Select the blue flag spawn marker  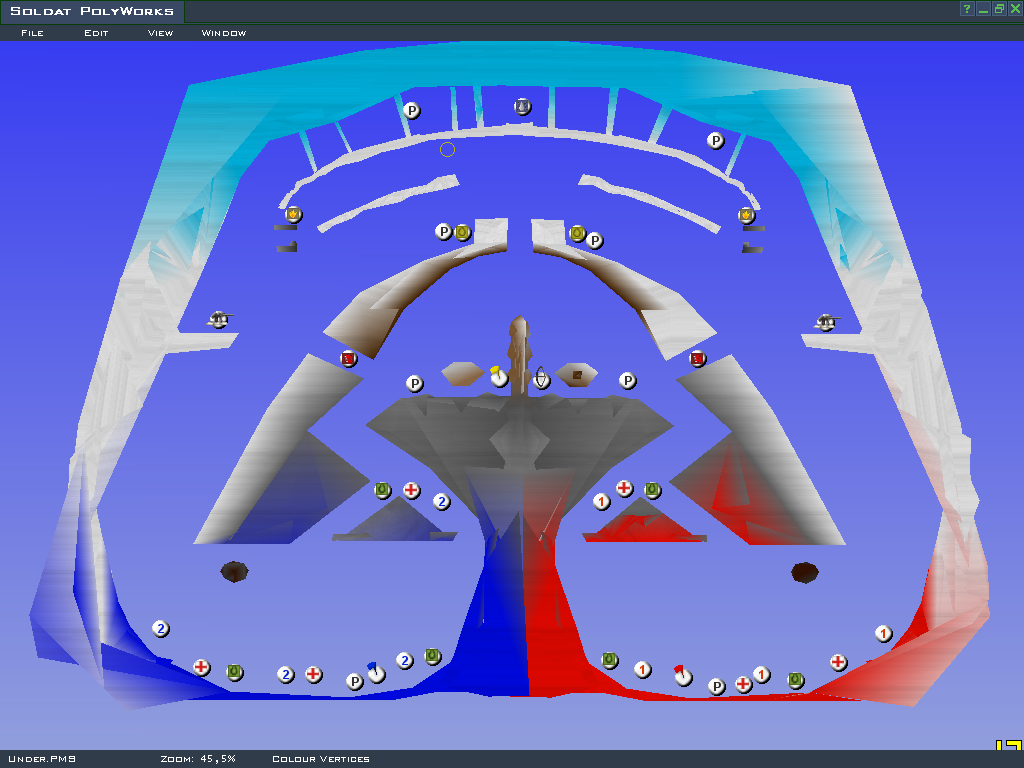click(375, 673)
